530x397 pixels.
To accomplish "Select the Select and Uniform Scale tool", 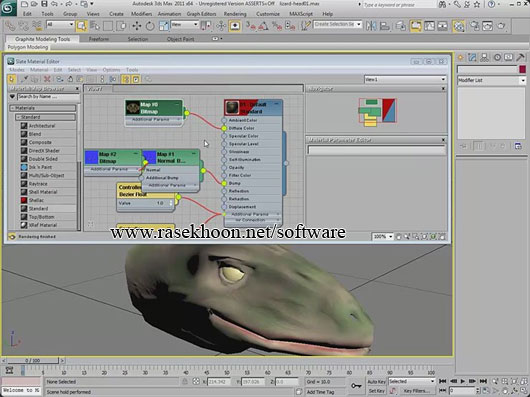I will 163,26.
